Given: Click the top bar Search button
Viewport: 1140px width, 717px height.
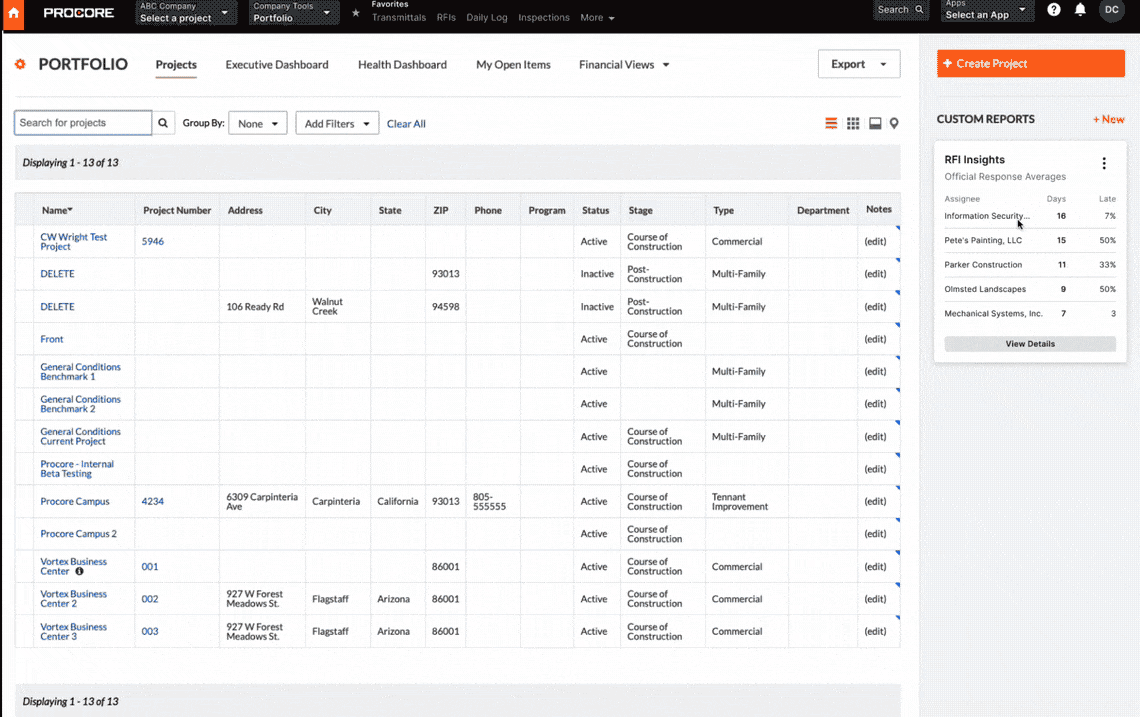Looking at the screenshot, I should coord(900,9).
